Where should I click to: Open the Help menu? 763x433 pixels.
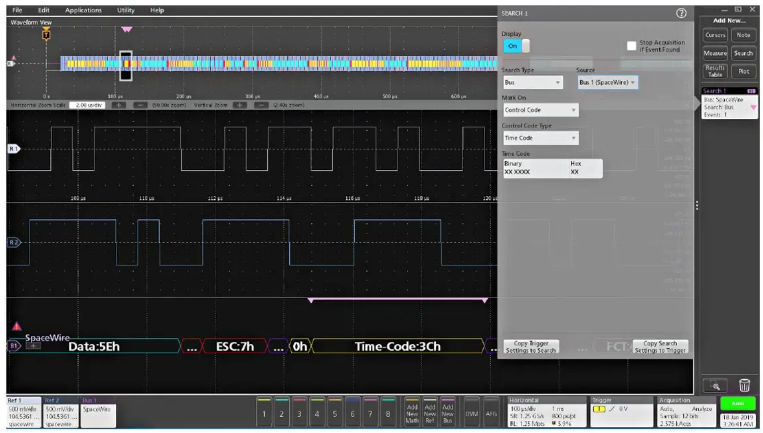pos(157,10)
